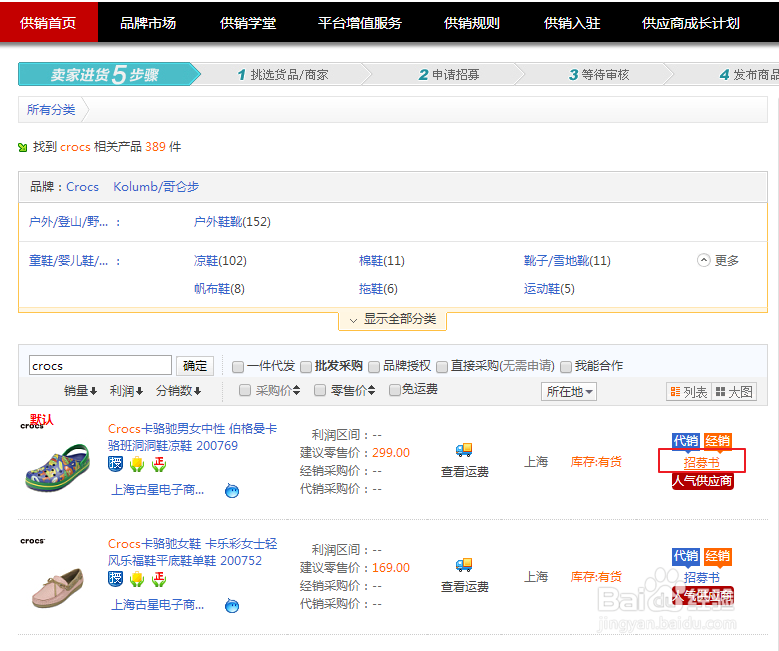The image size is (779, 651).
Task: Open the 所在地 dropdown
Action: pyautogui.click(x=568, y=392)
